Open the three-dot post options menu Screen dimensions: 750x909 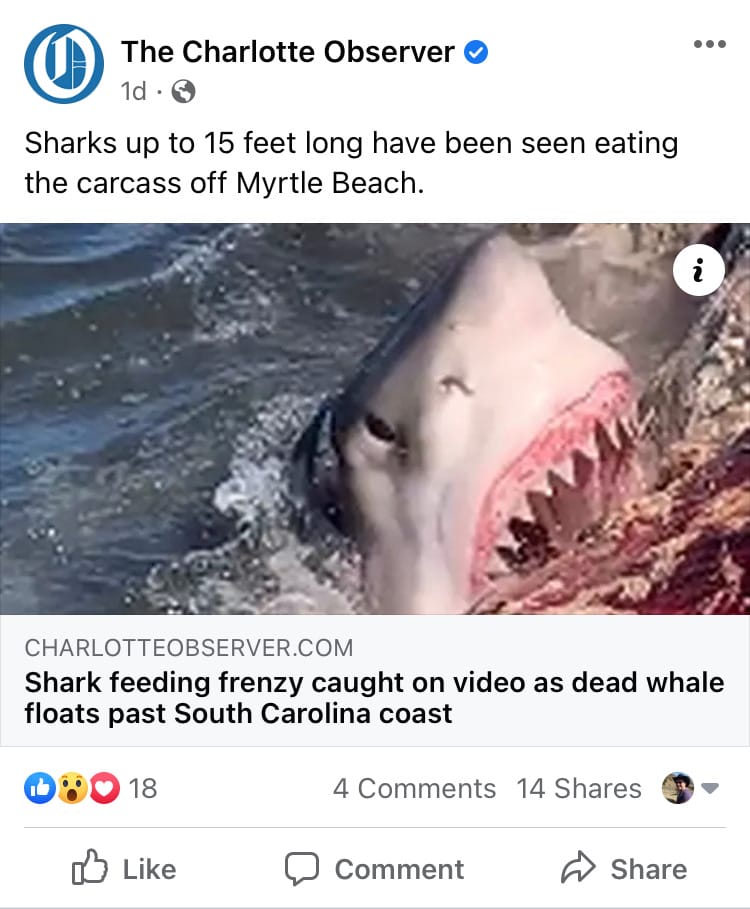[709, 44]
